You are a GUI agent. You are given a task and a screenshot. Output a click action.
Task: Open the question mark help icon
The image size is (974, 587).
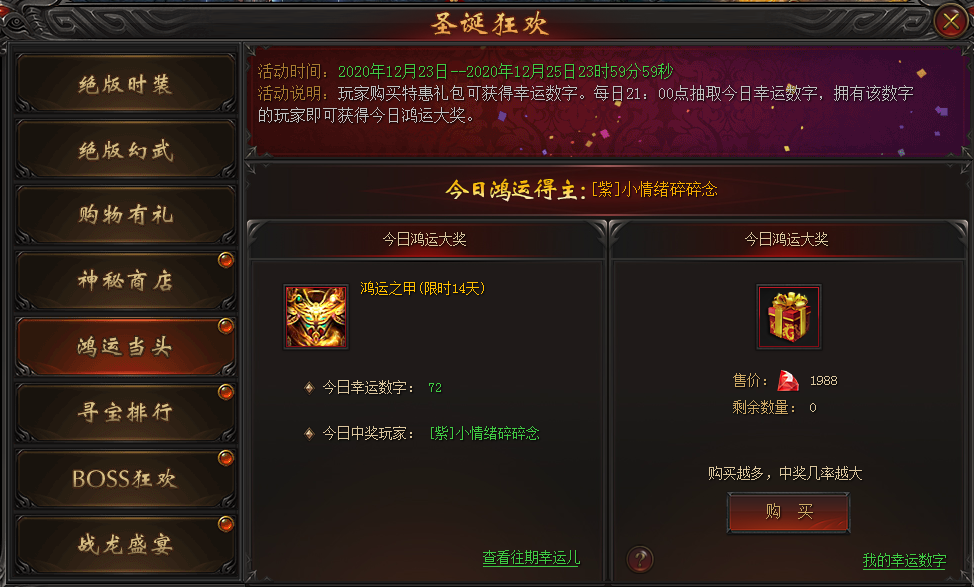coord(640,559)
